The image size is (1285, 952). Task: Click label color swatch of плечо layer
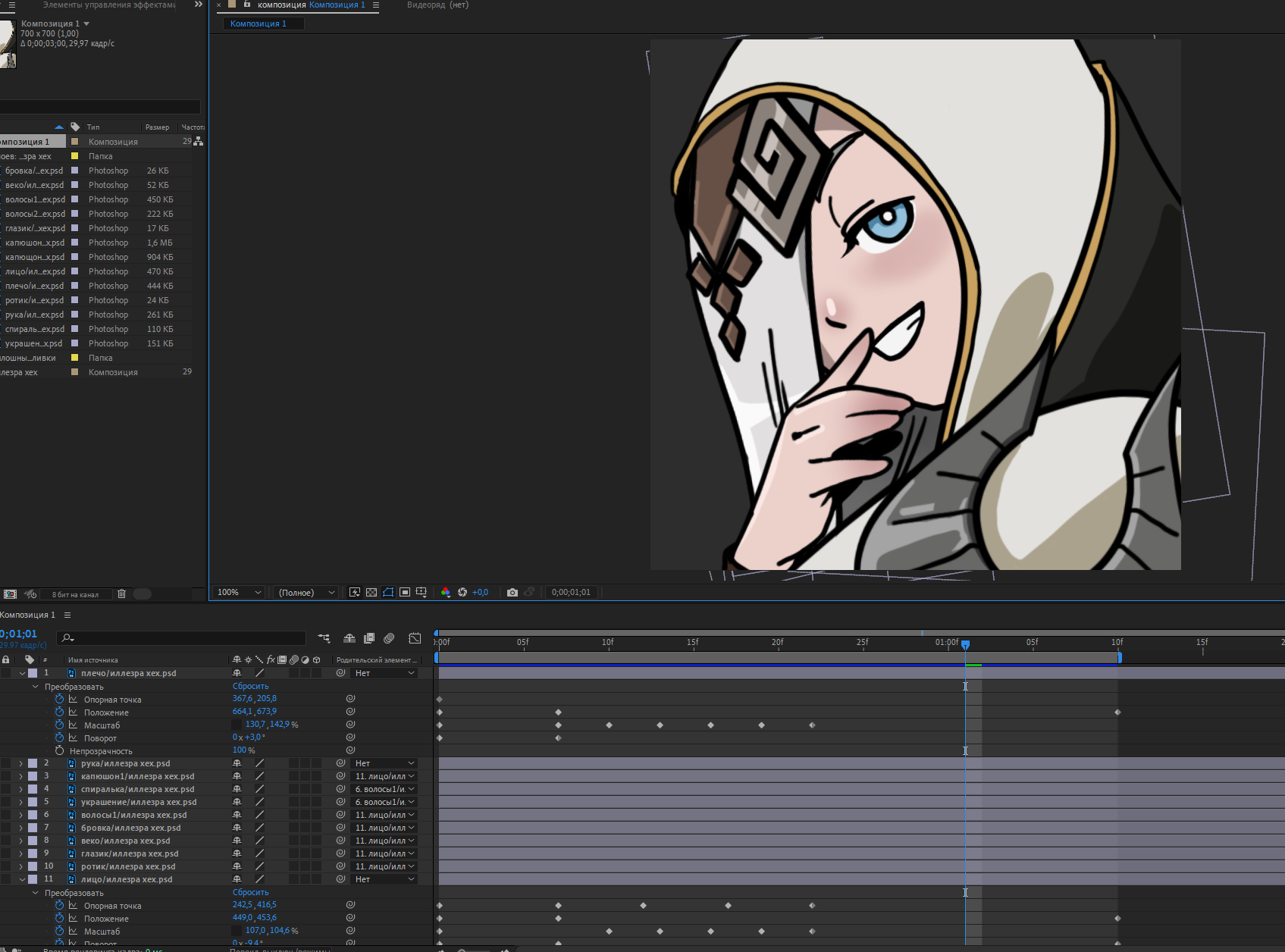tap(33, 673)
